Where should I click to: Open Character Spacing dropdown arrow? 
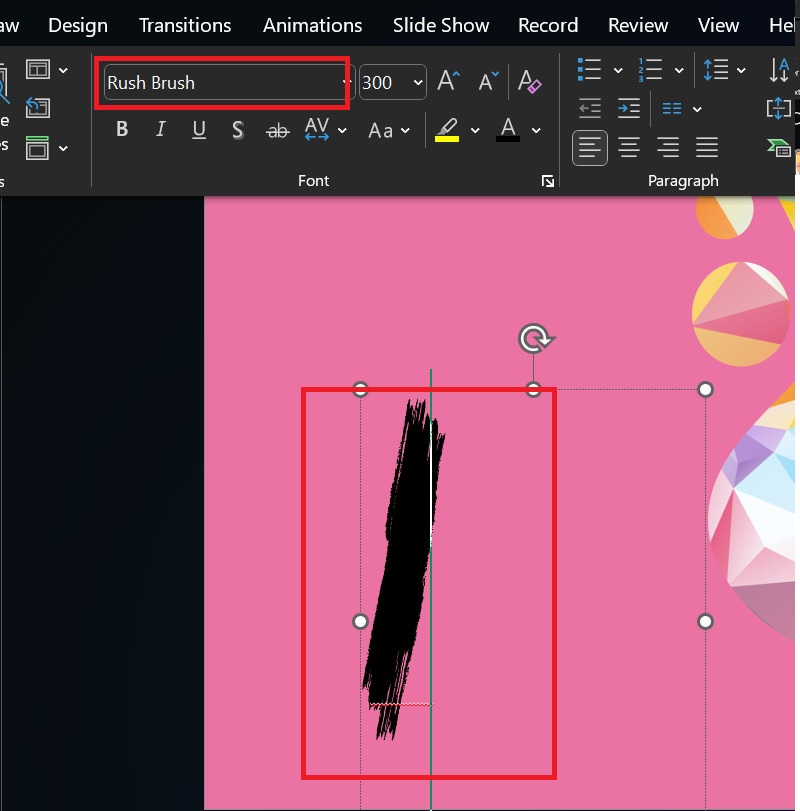[x=342, y=130]
